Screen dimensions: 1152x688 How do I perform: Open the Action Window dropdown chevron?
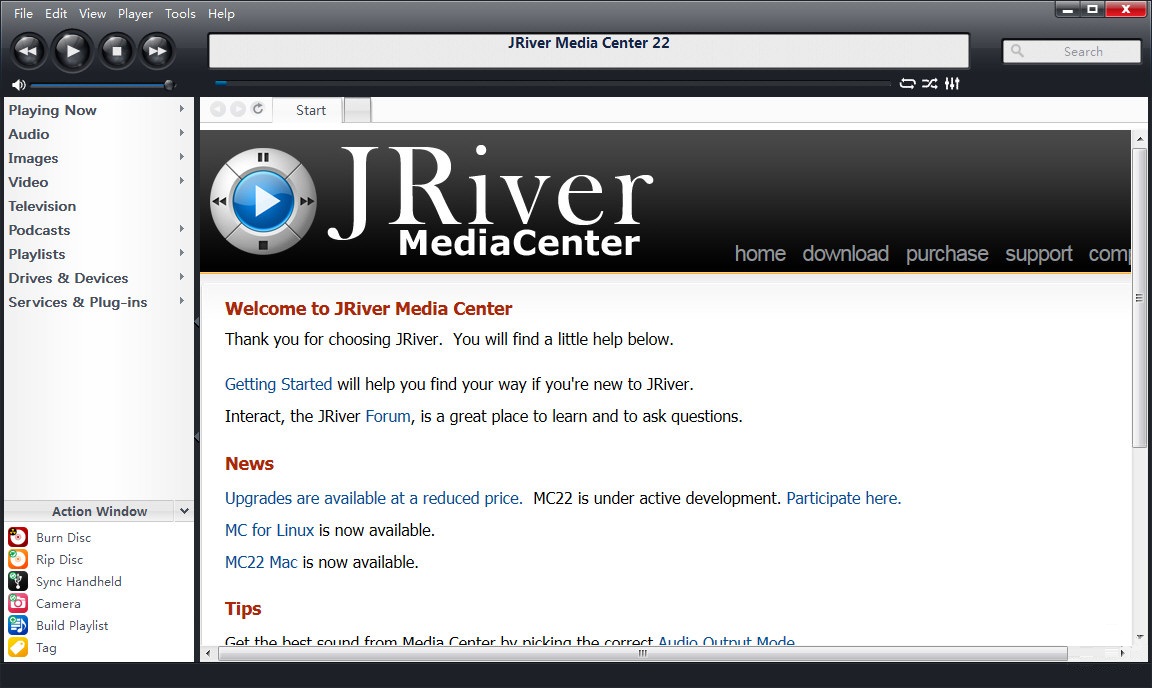tap(184, 511)
